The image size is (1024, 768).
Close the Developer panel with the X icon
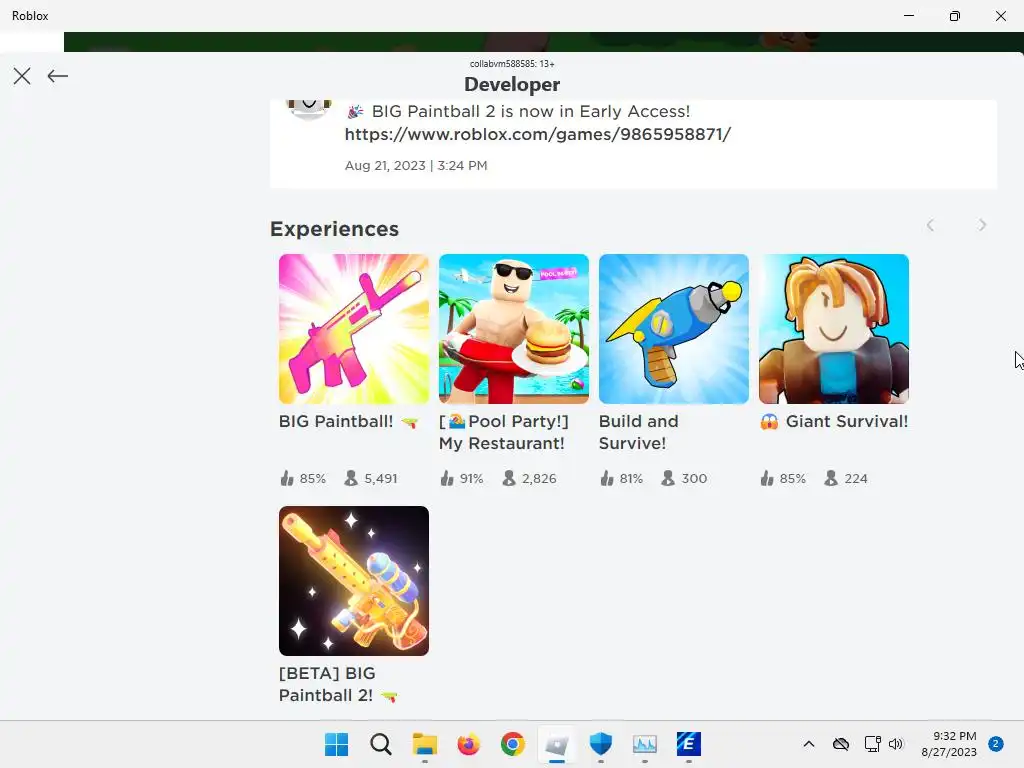pyautogui.click(x=22, y=76)
